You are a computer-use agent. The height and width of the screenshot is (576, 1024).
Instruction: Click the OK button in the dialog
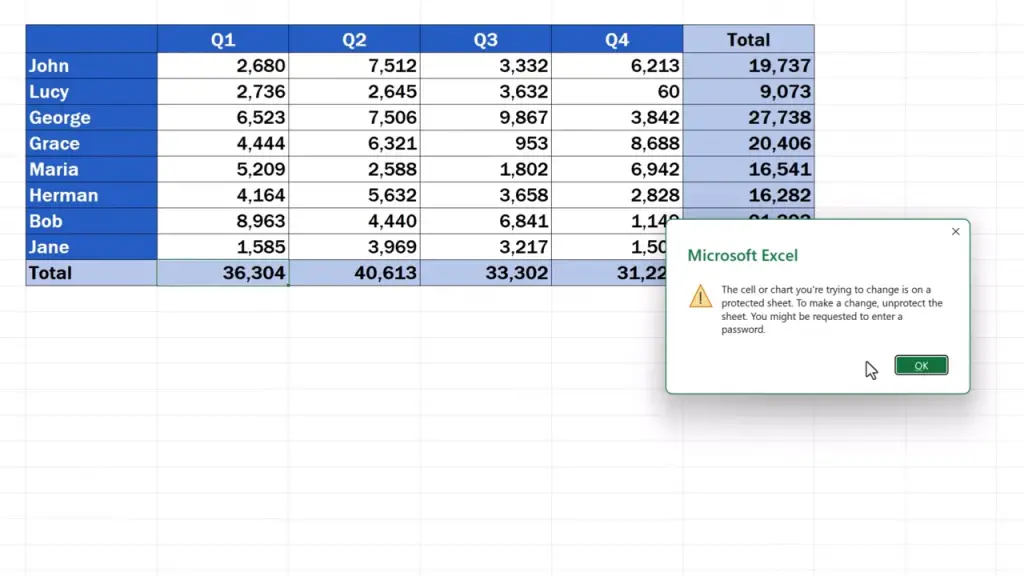[x=921, y=366]
